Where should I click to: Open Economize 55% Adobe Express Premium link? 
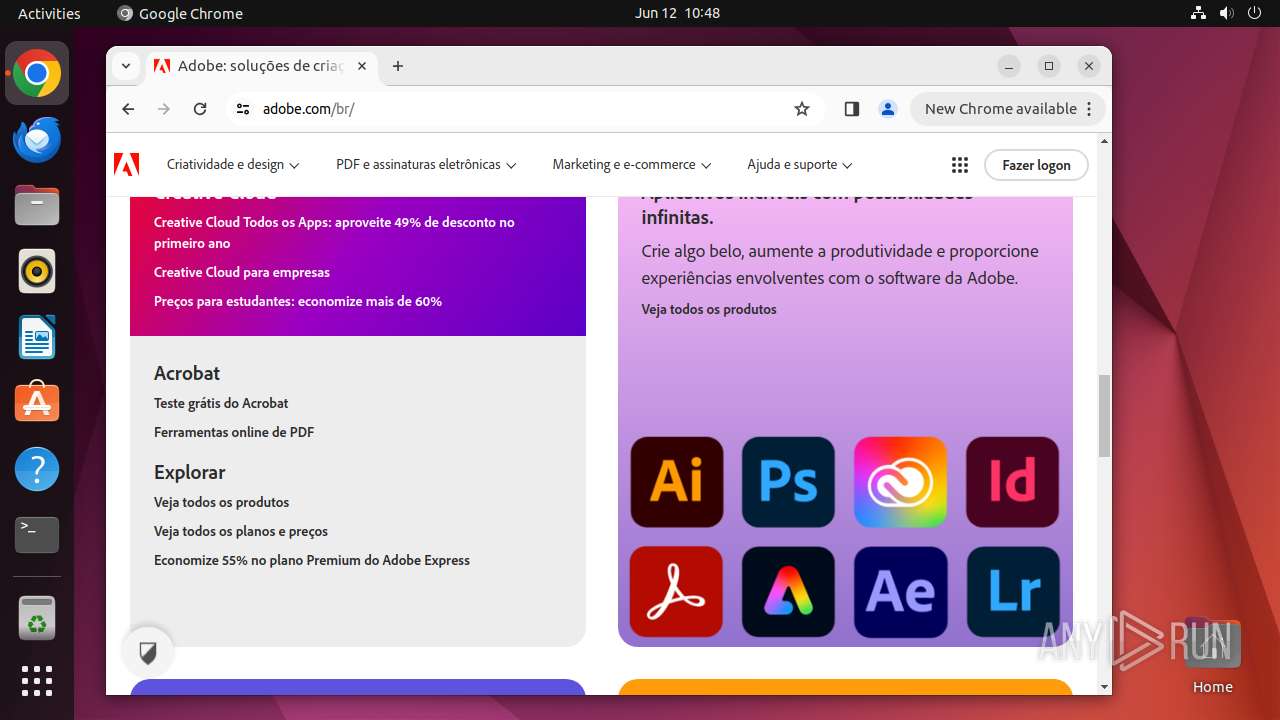[x=312, y=560]
